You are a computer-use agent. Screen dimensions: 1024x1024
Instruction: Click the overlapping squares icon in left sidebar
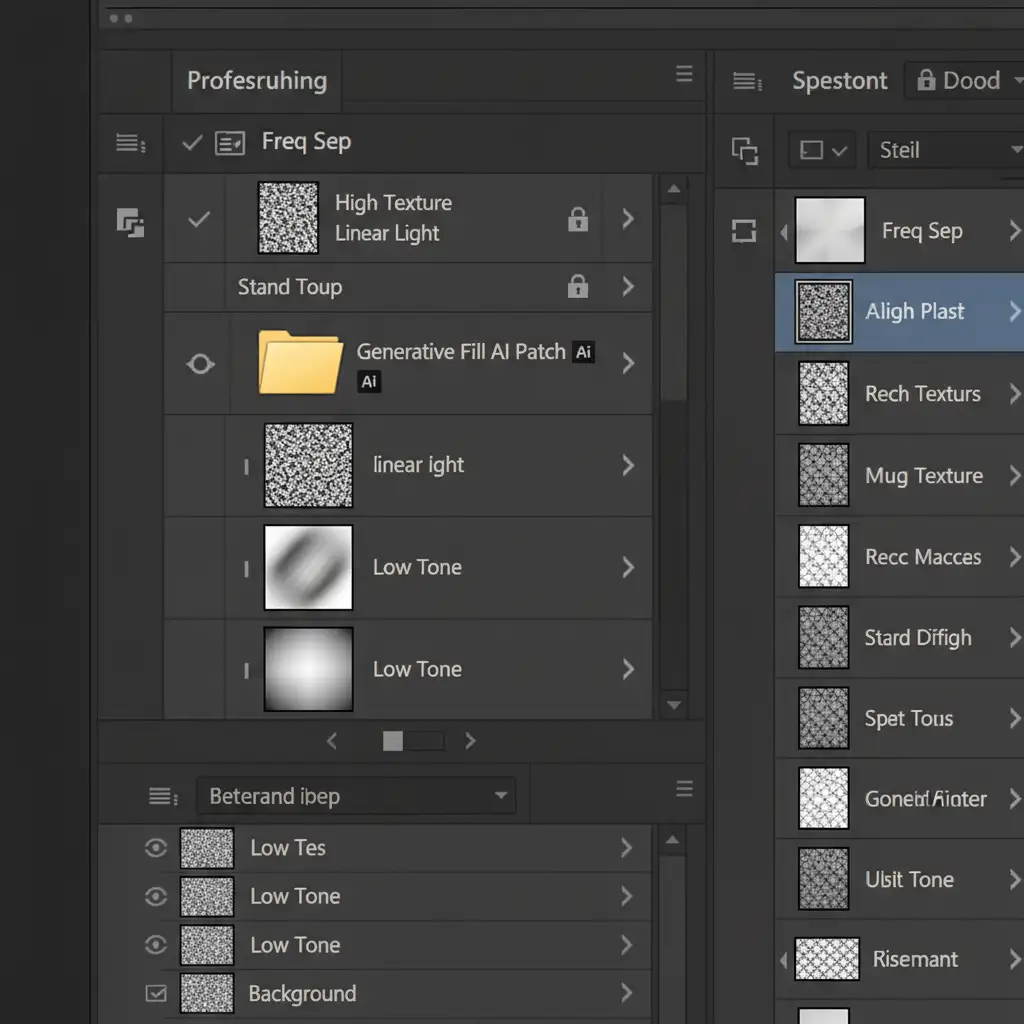tap(131, 222)
